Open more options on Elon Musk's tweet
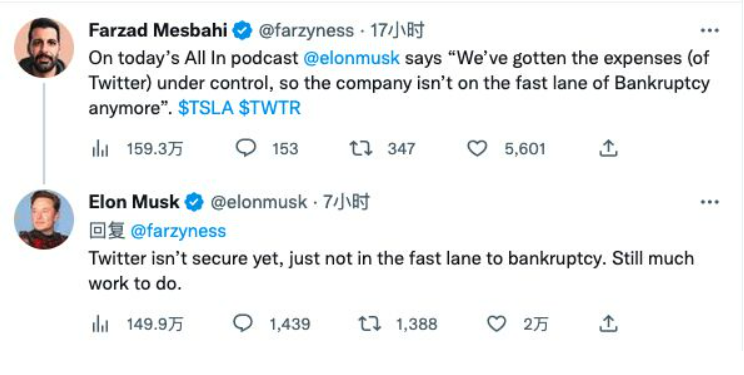The image size is (744, 375). pos(709,203)
